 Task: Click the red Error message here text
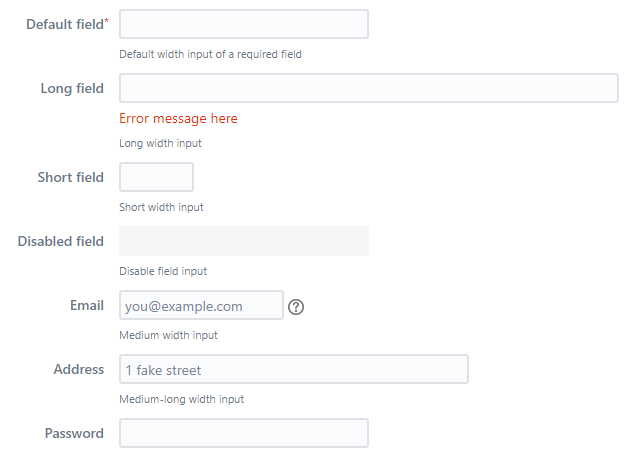click(178, 118)
